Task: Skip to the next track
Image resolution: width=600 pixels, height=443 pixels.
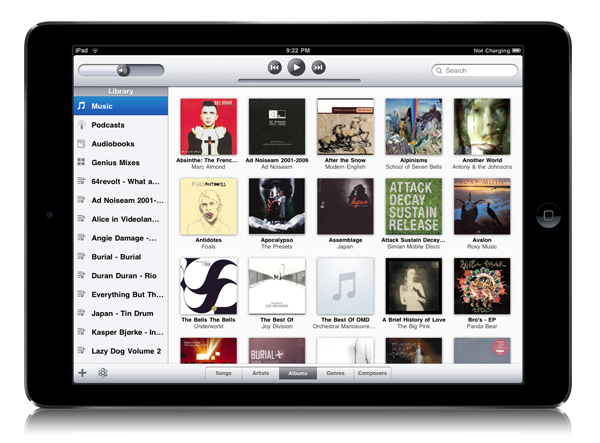Action: [318, 68]
